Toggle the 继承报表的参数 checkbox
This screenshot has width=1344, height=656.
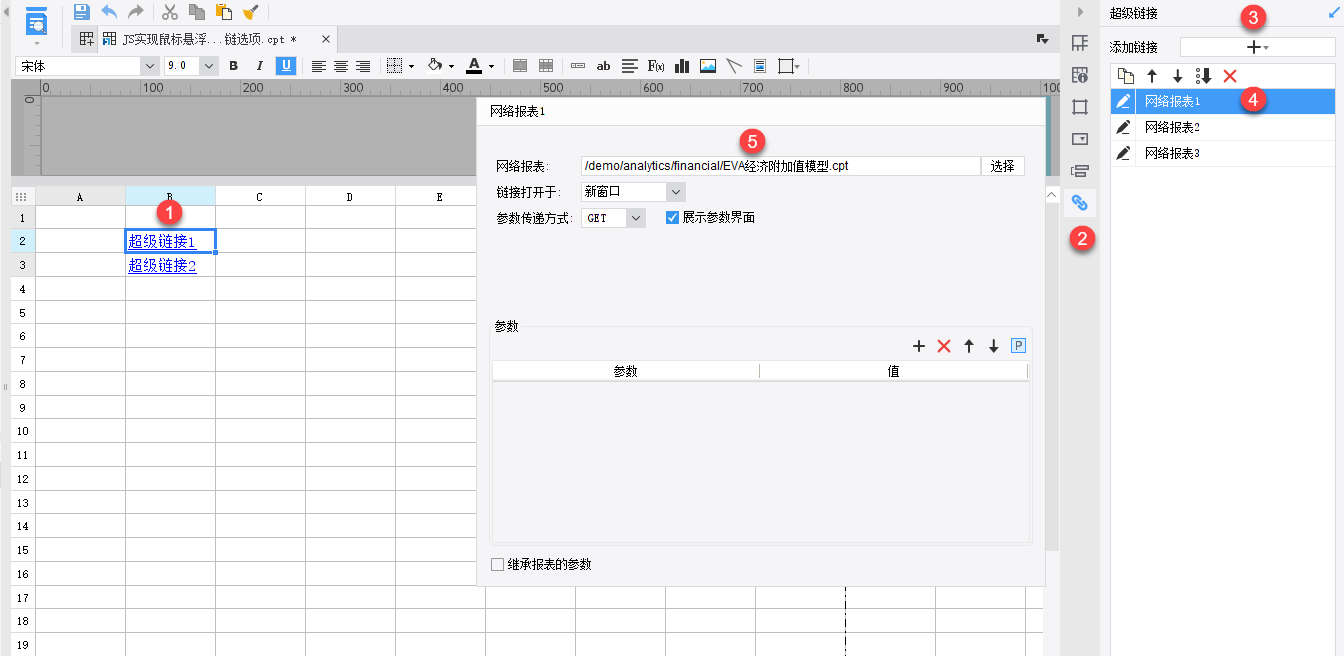coord(498,564)
